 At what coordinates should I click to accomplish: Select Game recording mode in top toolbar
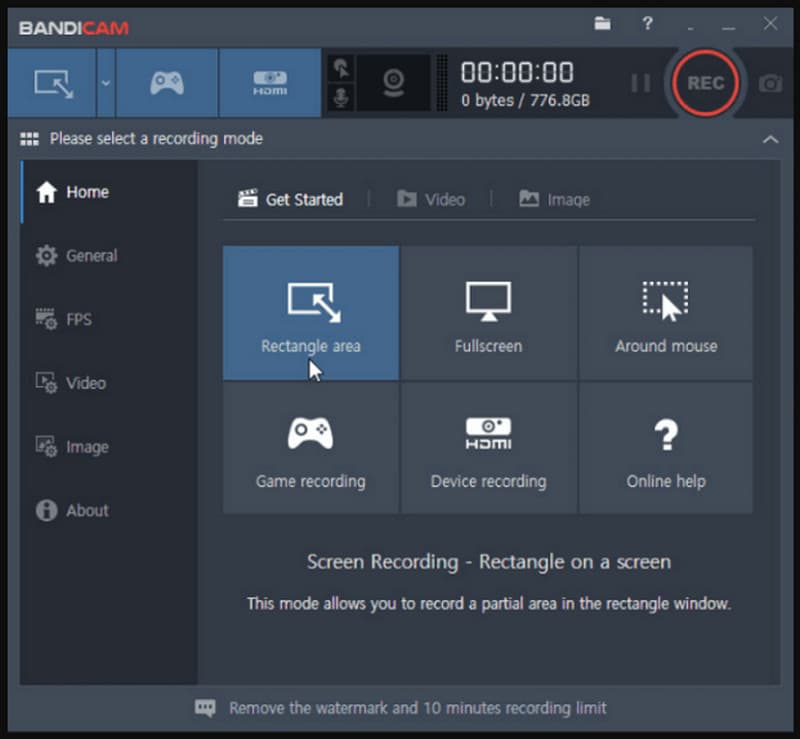[167, 83]
